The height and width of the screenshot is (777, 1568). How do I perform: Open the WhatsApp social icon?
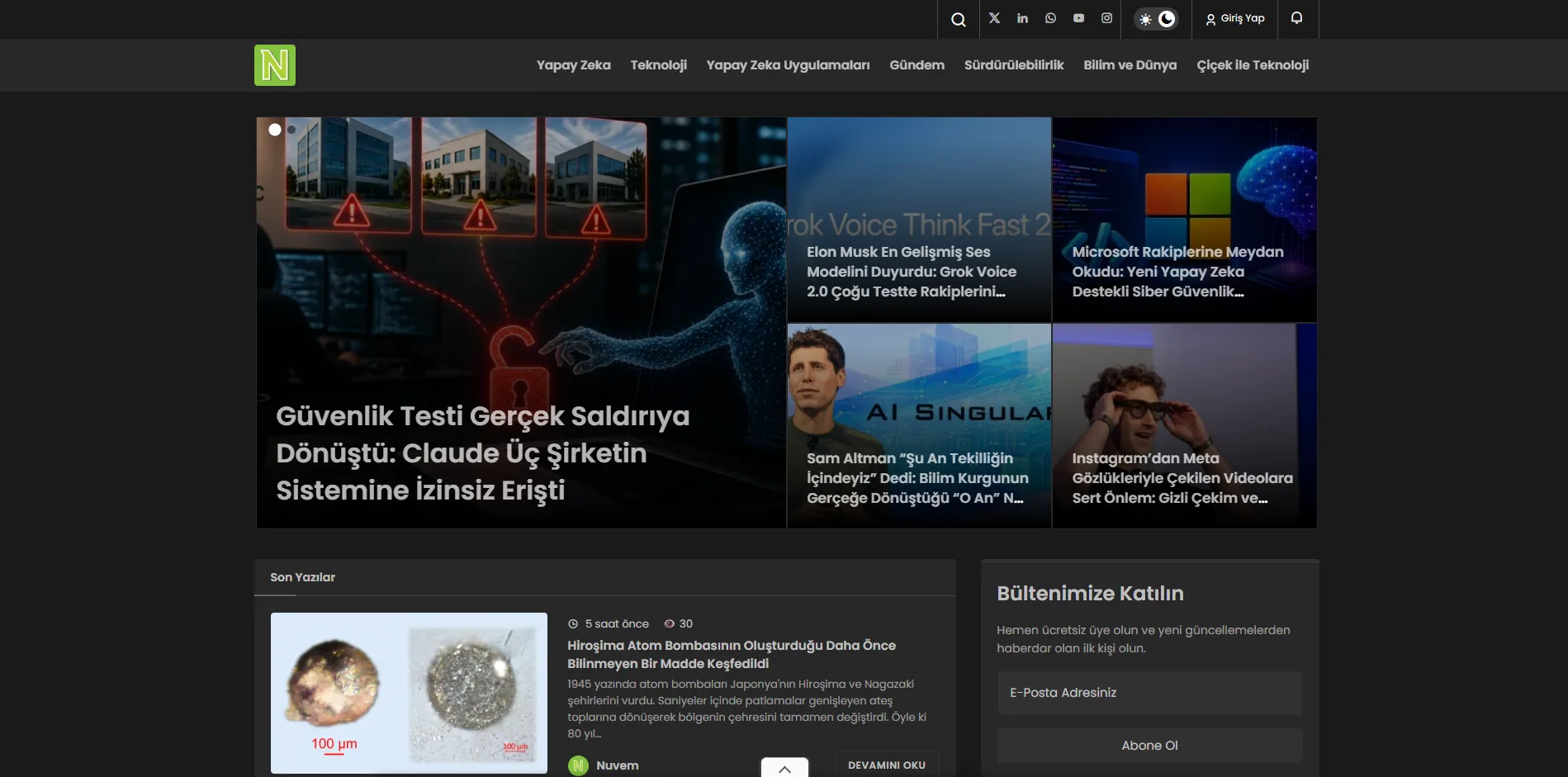[x=1050, y=18]
